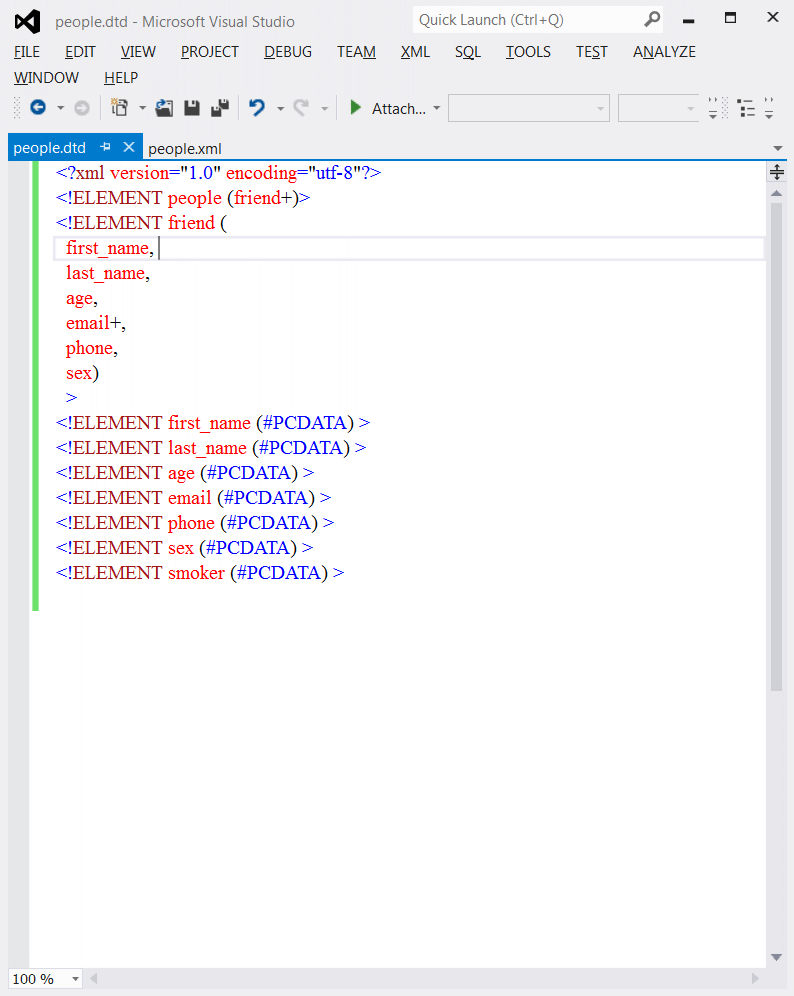The width and height of the screenshot is (794, 996).
Task: Click the New Project toolbar icon
Action: click(119, 108)
